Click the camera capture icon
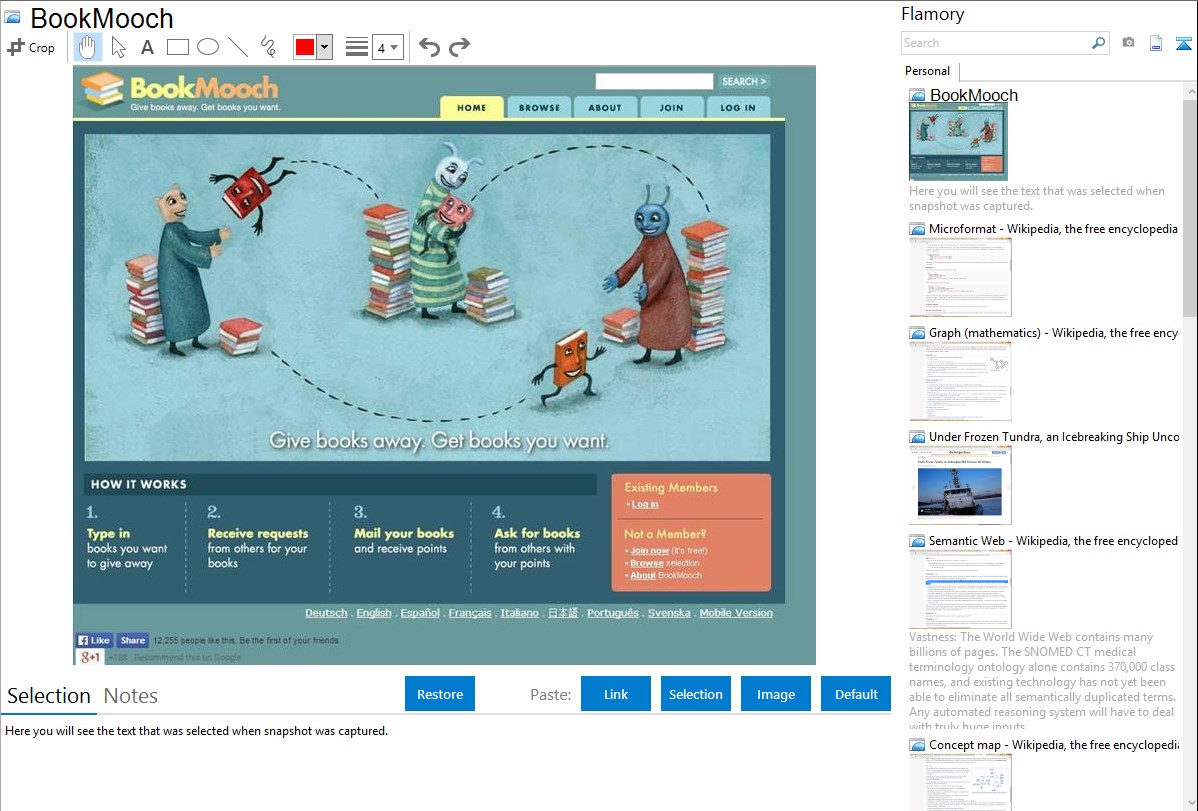Image resolution: width=1198 pixels, height=811 pixels. [x=1128, y=43]
